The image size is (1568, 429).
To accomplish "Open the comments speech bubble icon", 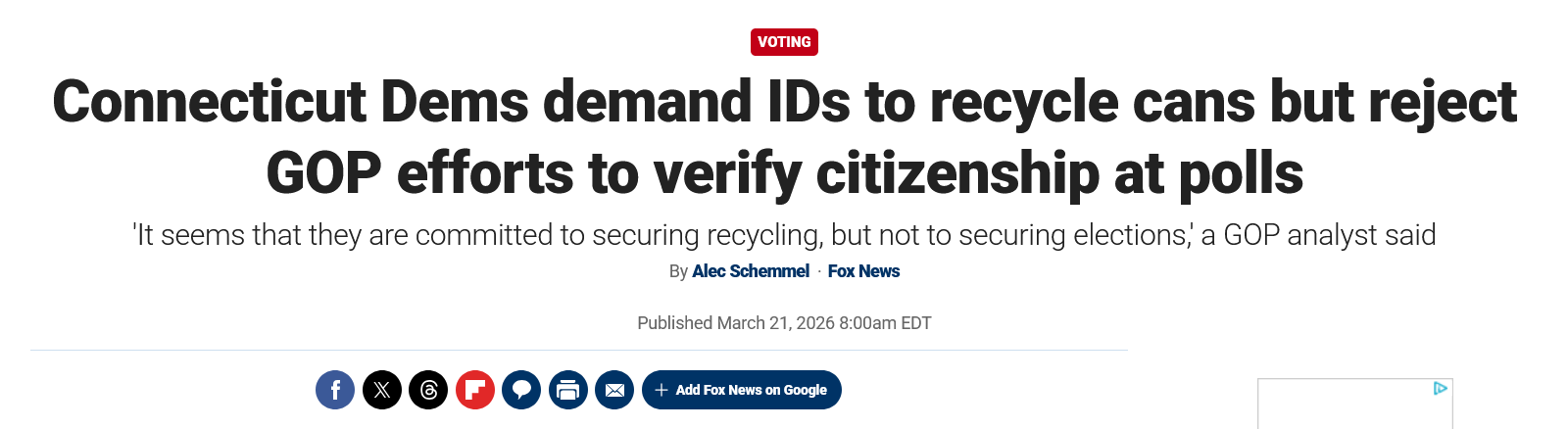I will [x=521, y=390].
